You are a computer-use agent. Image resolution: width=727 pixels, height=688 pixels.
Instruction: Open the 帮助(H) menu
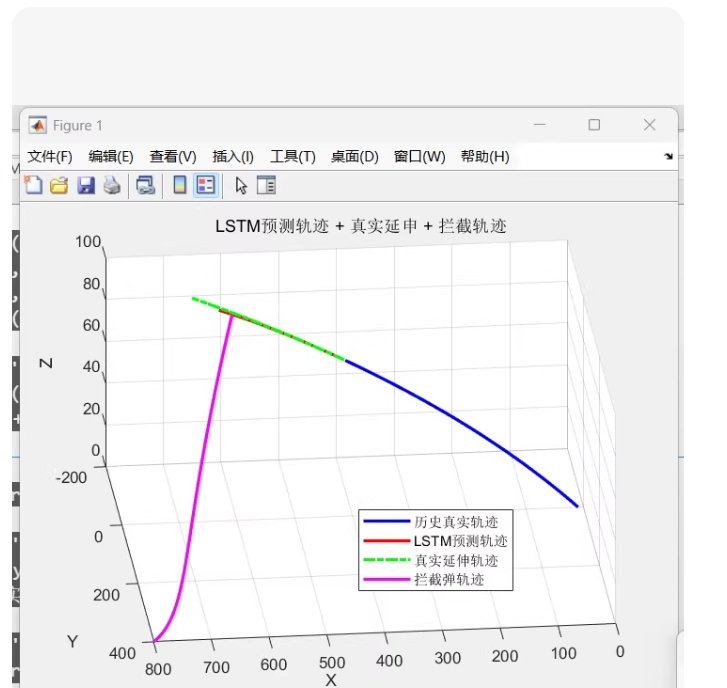pos(485,157)
